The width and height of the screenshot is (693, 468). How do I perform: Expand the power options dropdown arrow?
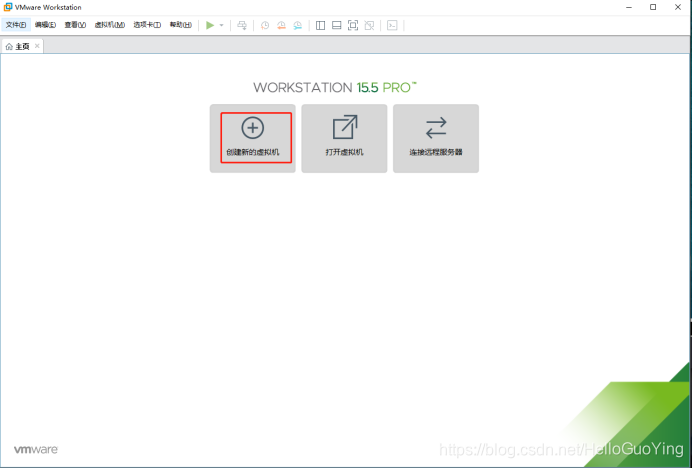[221, 25]
